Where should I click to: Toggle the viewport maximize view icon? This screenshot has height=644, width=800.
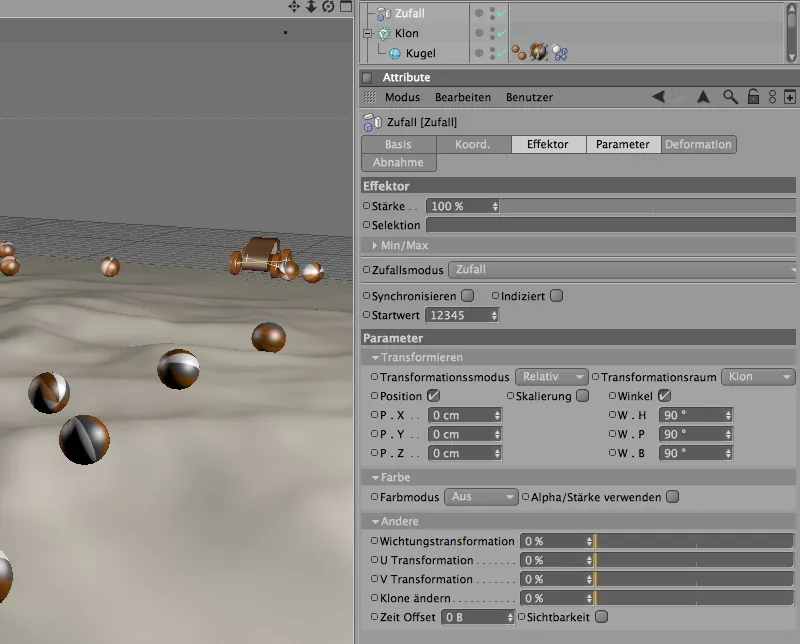click(x=344, y=7)
